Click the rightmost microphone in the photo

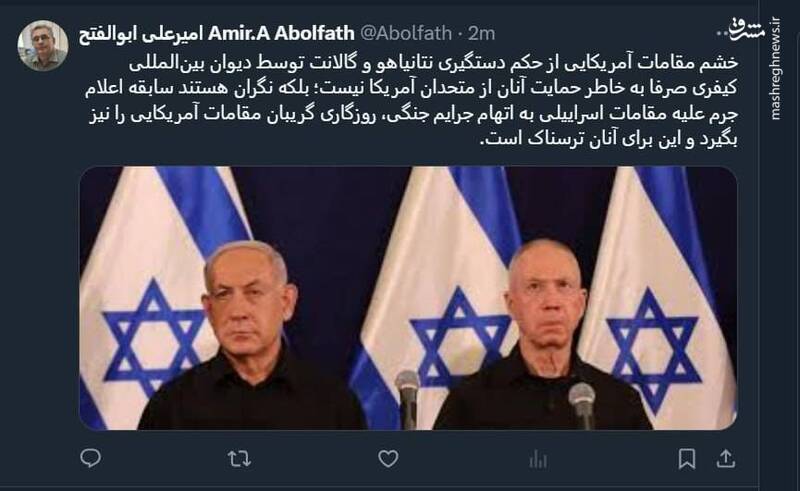582,406
